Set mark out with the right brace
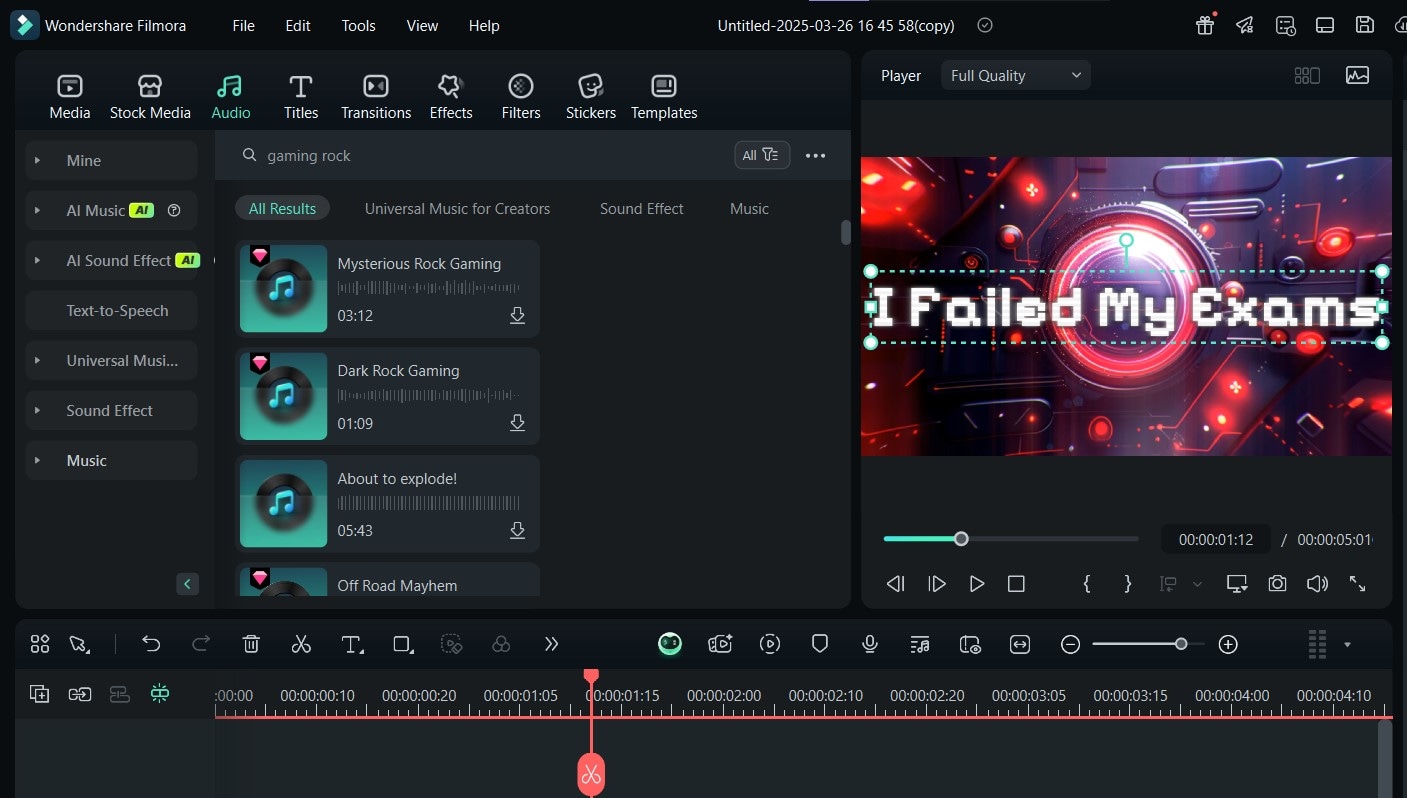Screen dimensions: 1407x798 tap(1128, 584)
